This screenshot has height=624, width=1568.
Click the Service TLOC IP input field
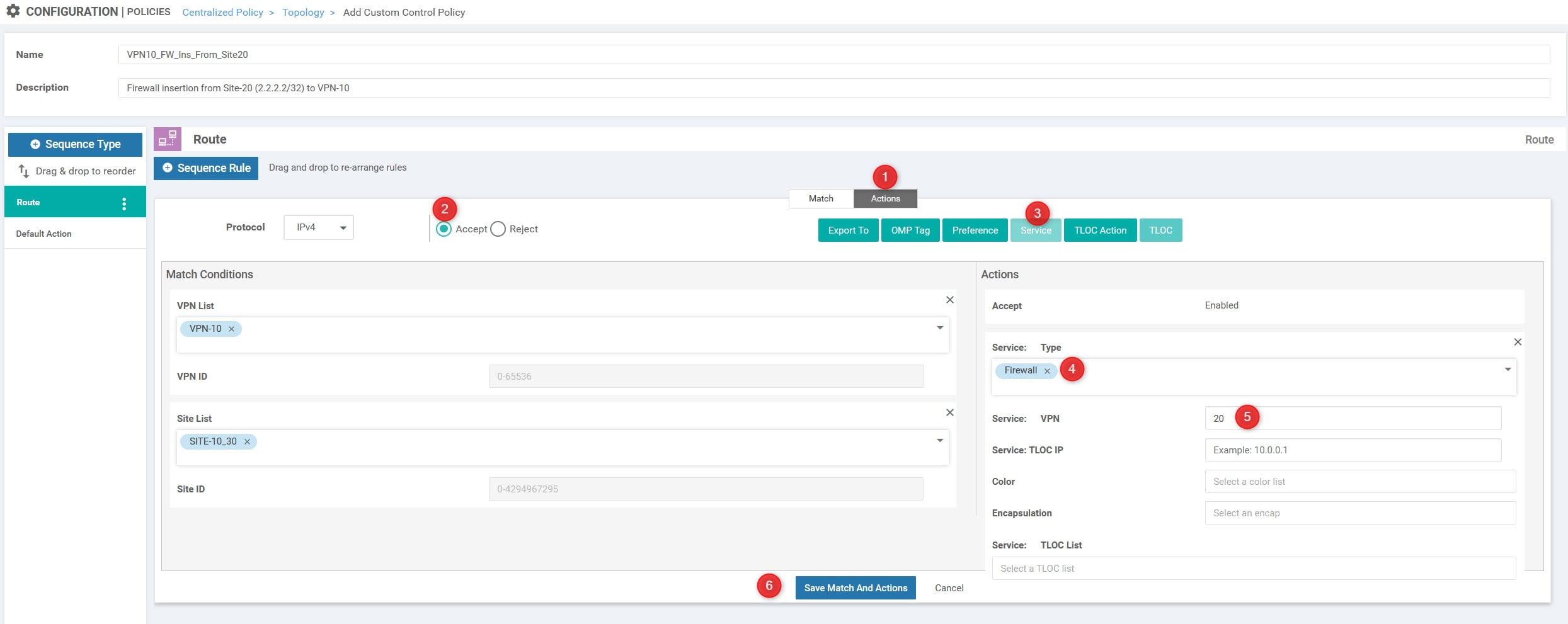[1353, 450]
